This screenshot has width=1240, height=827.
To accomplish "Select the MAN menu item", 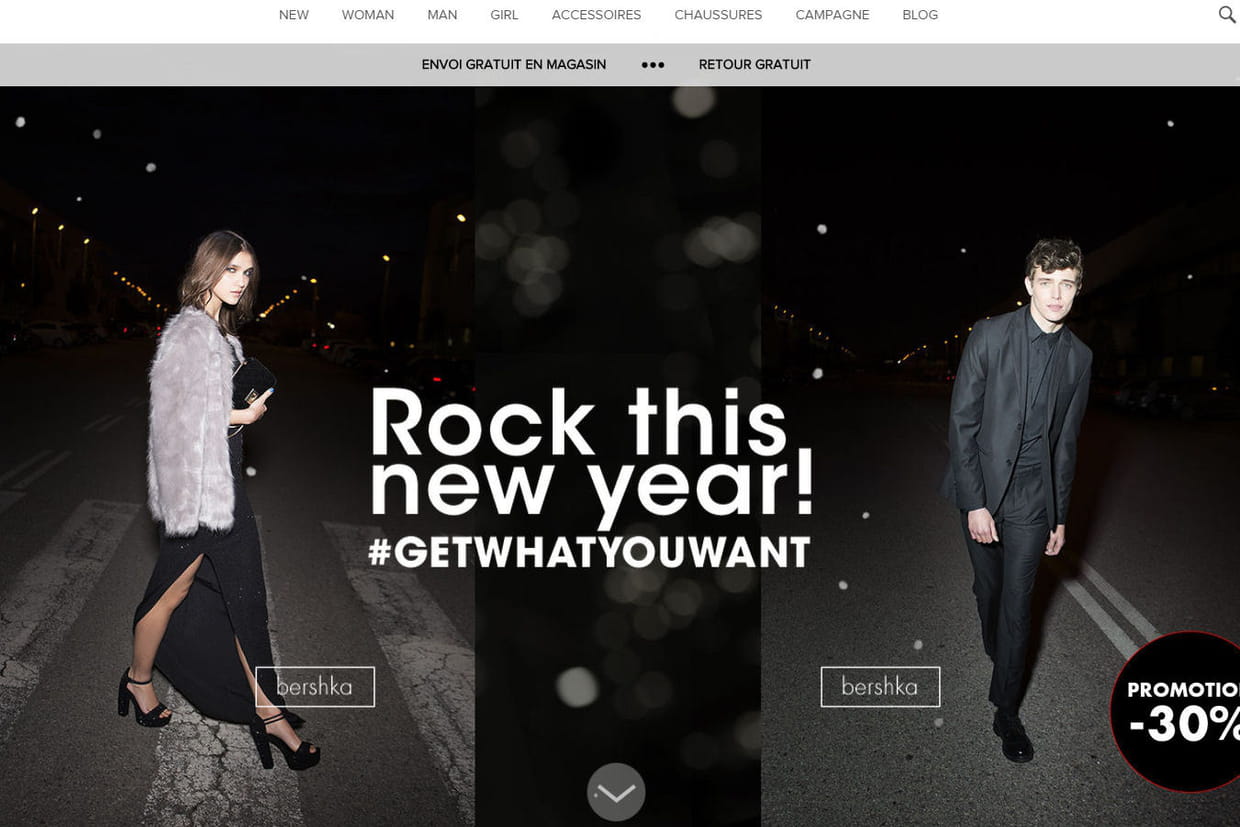I will click(442, 15).
